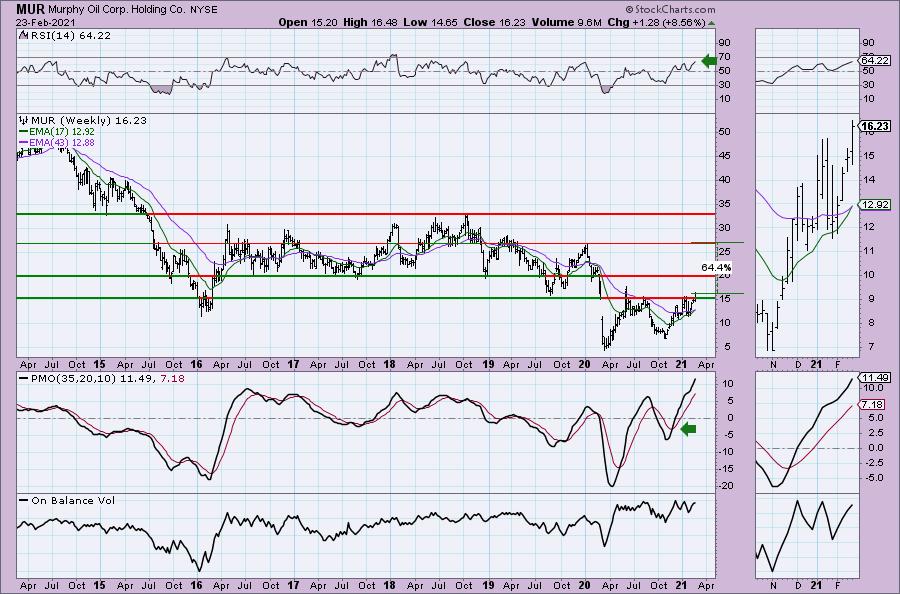Click the 23-Feb-2021 date label
The width and height of the screenshot is (900, 594).
(x=43, y=22)
